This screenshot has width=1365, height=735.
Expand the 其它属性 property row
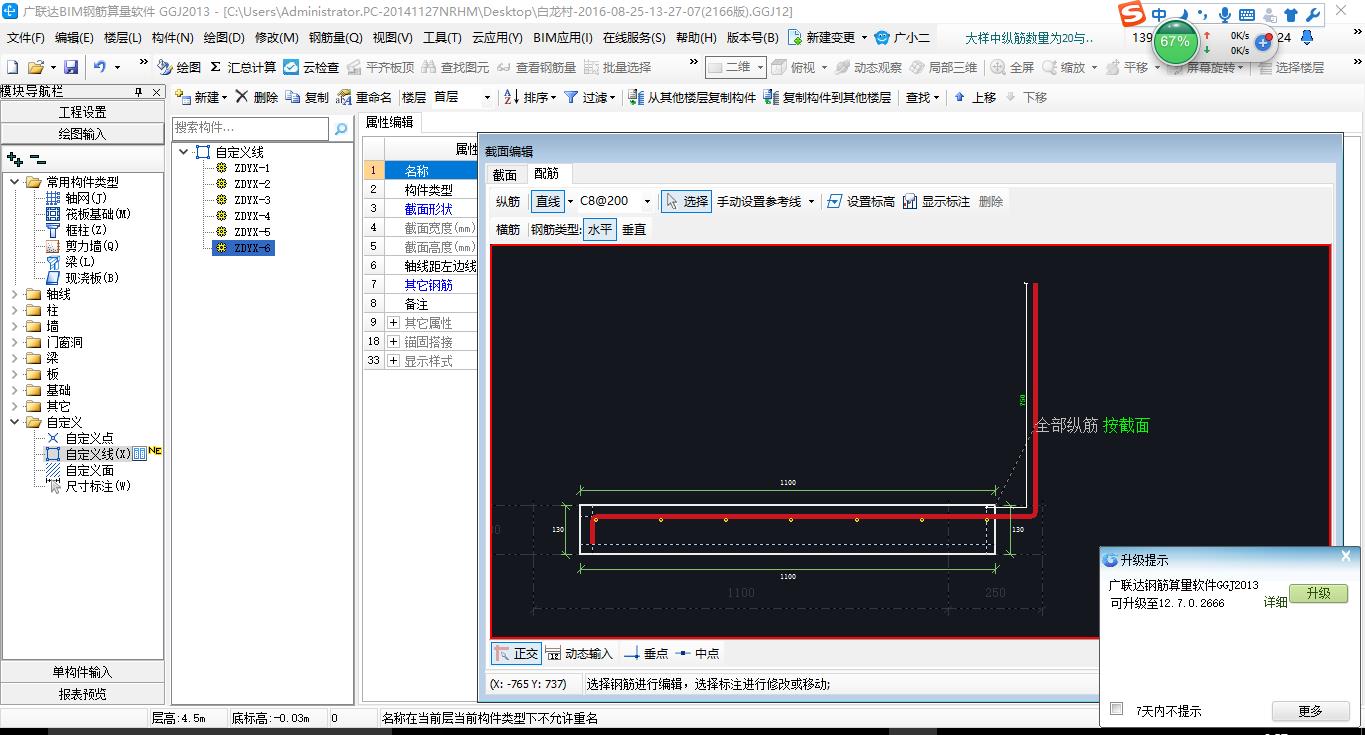394,323
